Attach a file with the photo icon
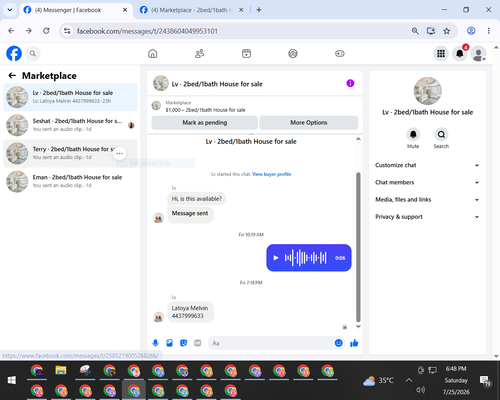The height and width of the screenshot is (400, 500). 169,343
